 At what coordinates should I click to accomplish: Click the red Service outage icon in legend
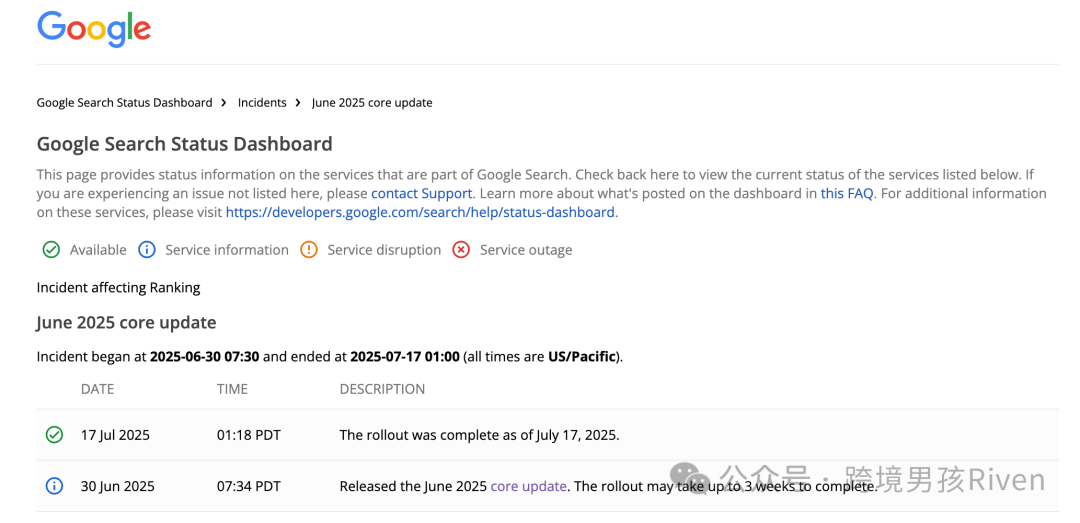(461, 249)
